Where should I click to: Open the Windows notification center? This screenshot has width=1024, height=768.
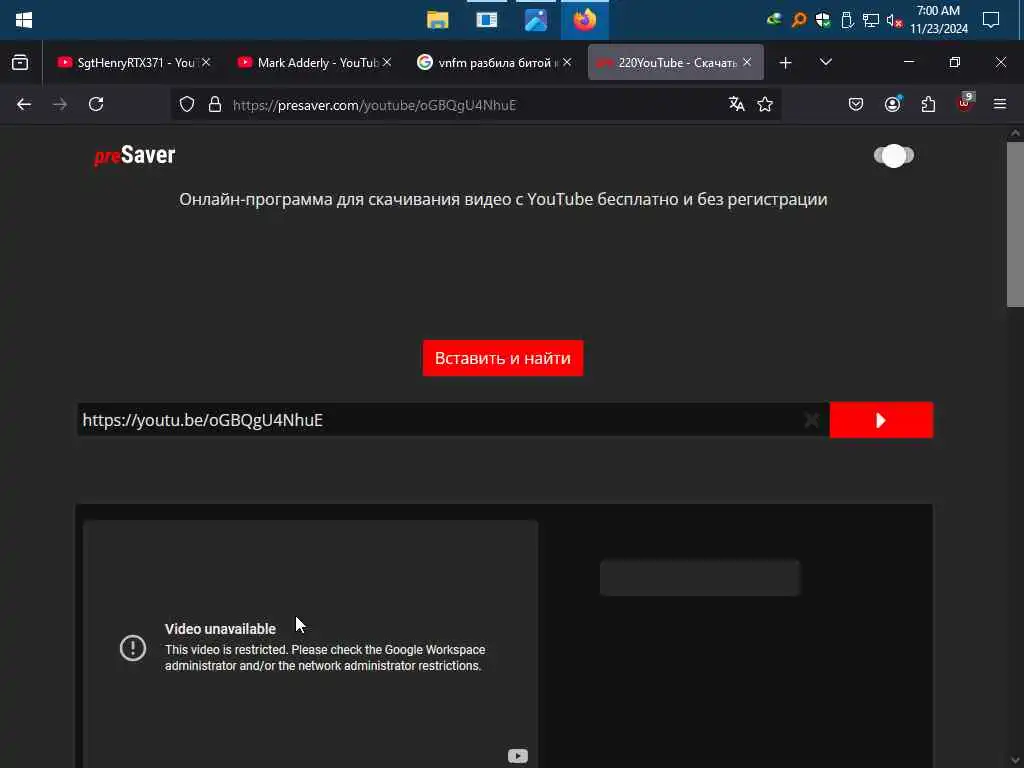coord(991,20)
